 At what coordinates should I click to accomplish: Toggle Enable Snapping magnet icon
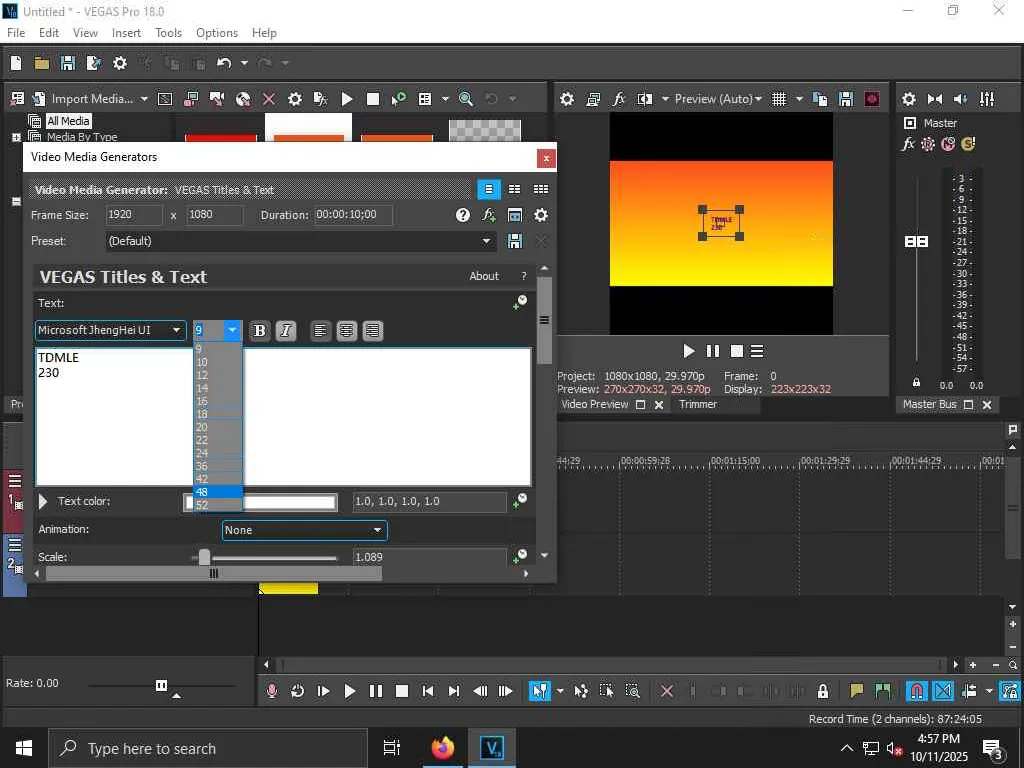(x=916, y=691)
